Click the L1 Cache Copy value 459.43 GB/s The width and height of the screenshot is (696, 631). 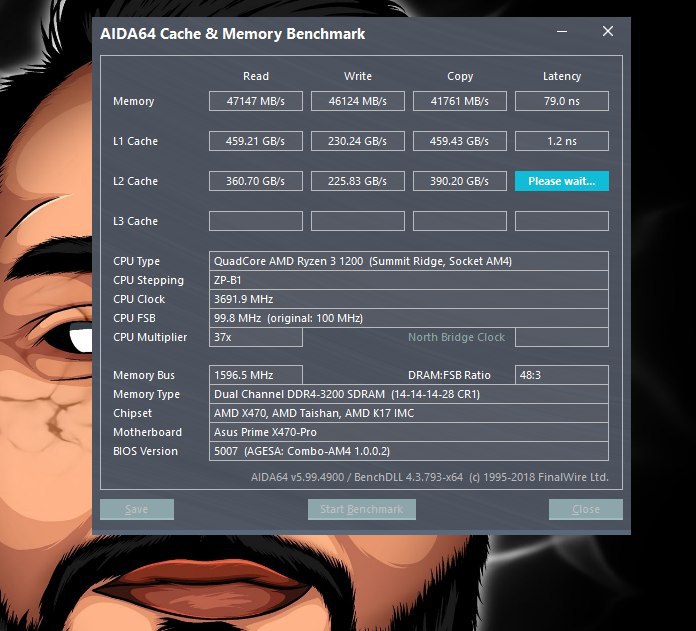(459, 141)
